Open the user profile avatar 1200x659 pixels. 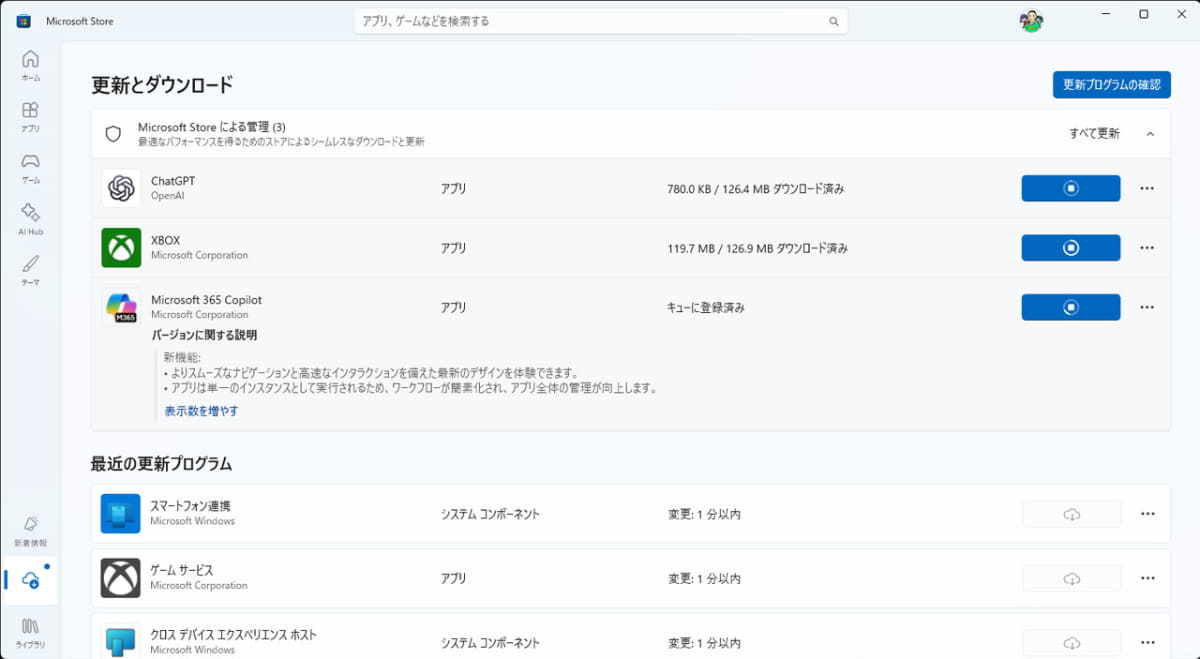point(1032,21)
